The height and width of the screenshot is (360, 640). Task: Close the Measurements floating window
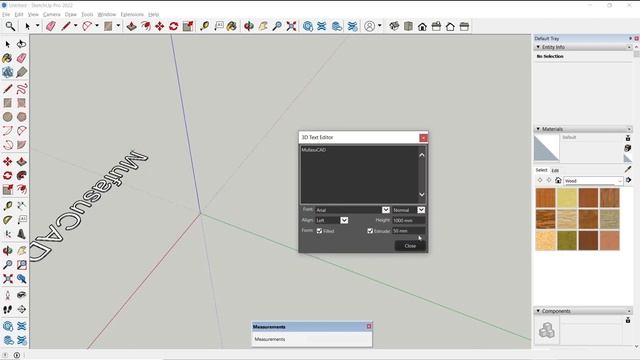coord(369,326)
